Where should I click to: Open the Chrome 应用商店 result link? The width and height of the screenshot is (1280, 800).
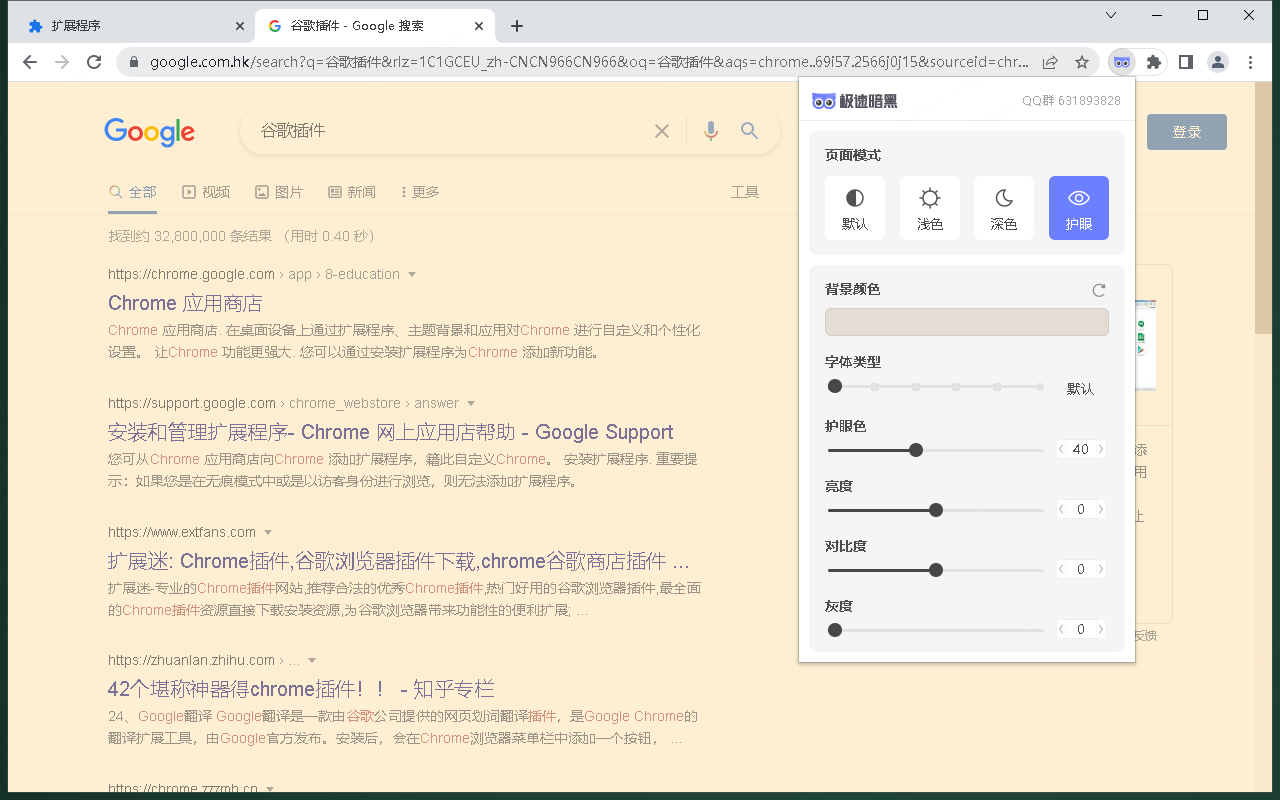pyautogui.click(x=185, y=303)
